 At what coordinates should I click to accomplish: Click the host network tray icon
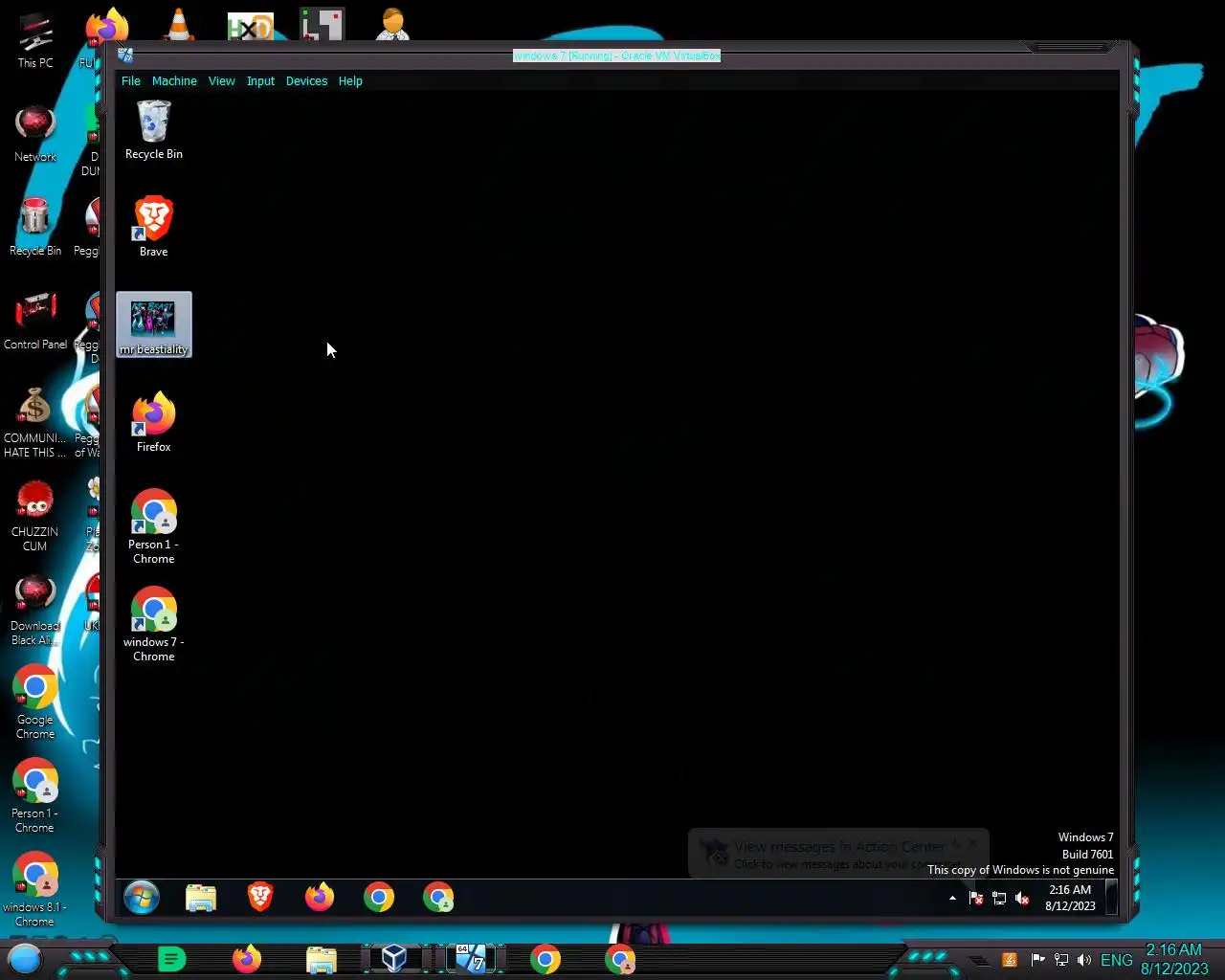tap(1061, 960)
